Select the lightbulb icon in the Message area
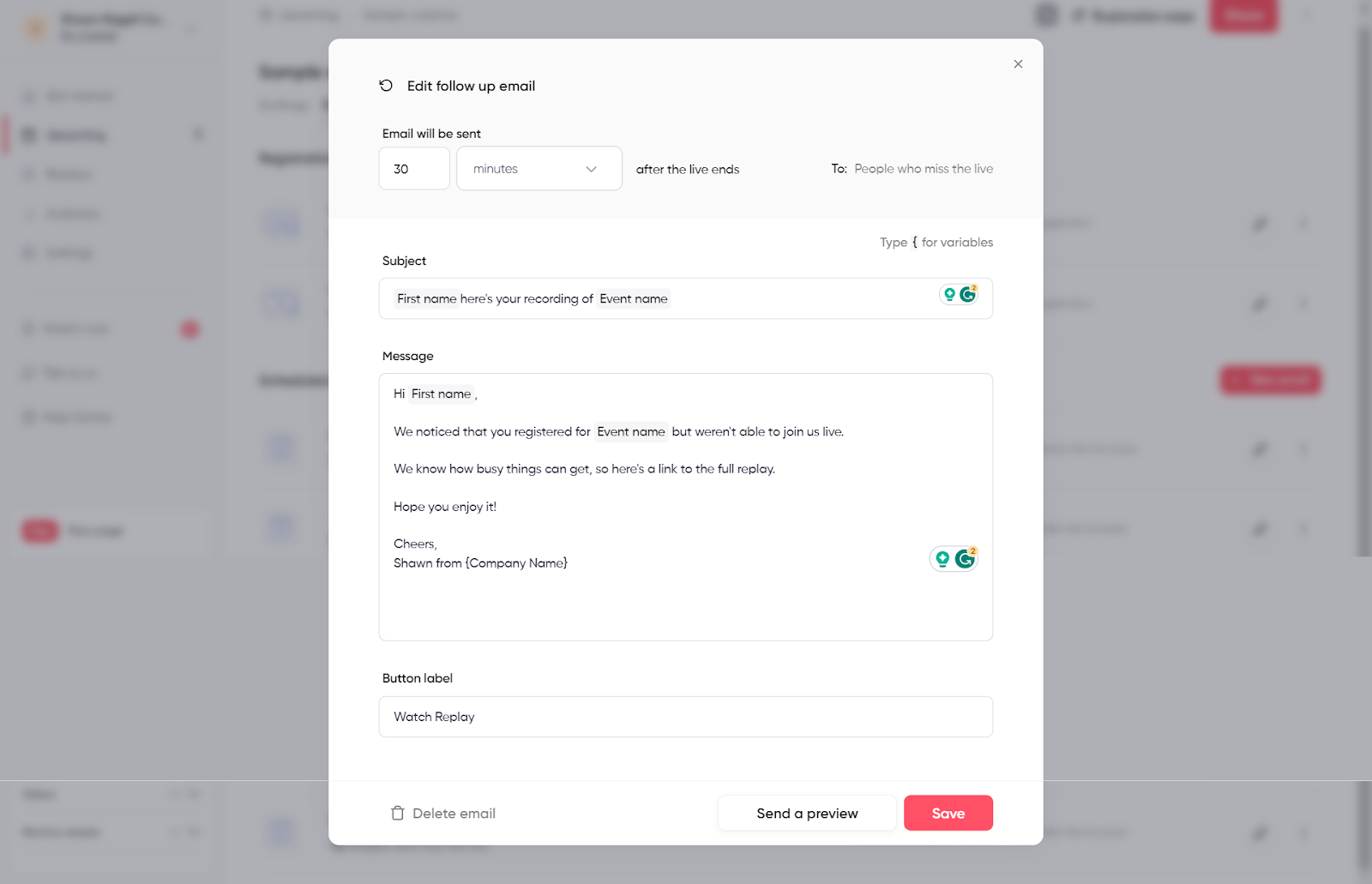This screenshot has height=884, width=1372. coord(943,558)
